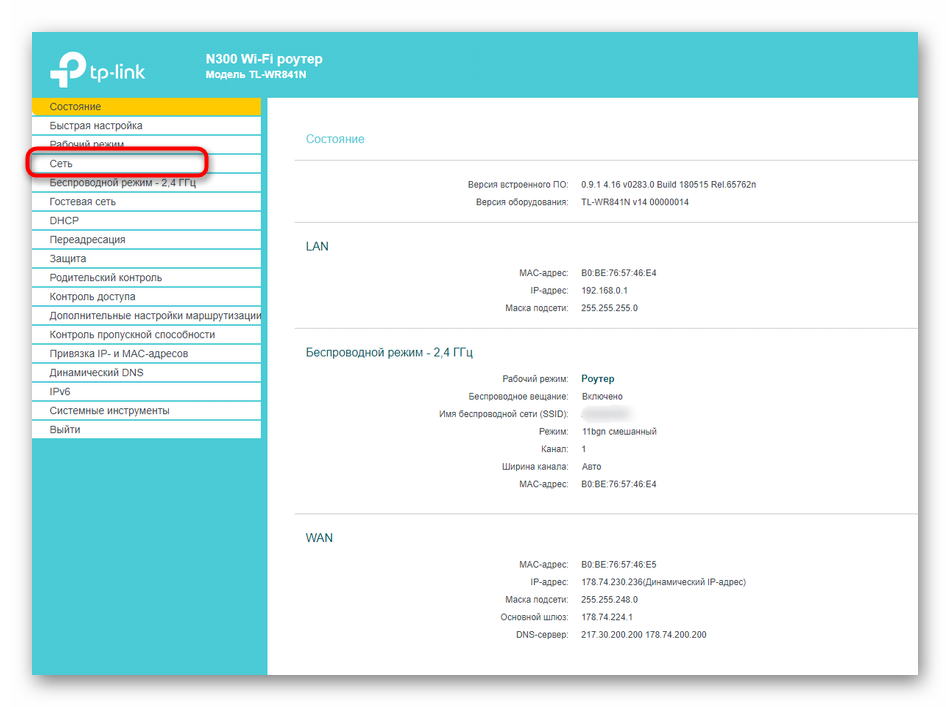Click the tp-link logo icon
This screenshot has width=950, height=707.
68,69
